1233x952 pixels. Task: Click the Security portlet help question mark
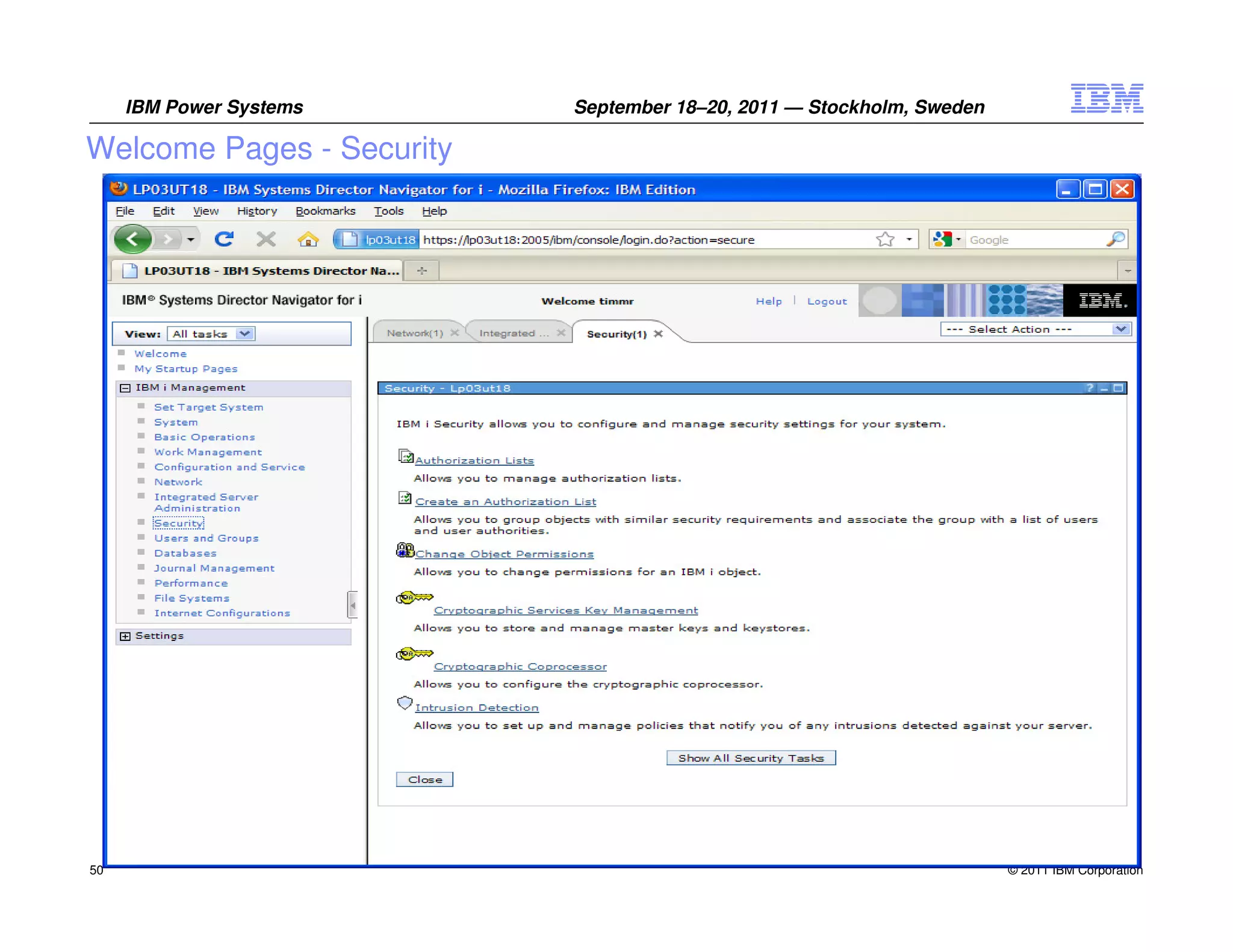pos(1089,388)
